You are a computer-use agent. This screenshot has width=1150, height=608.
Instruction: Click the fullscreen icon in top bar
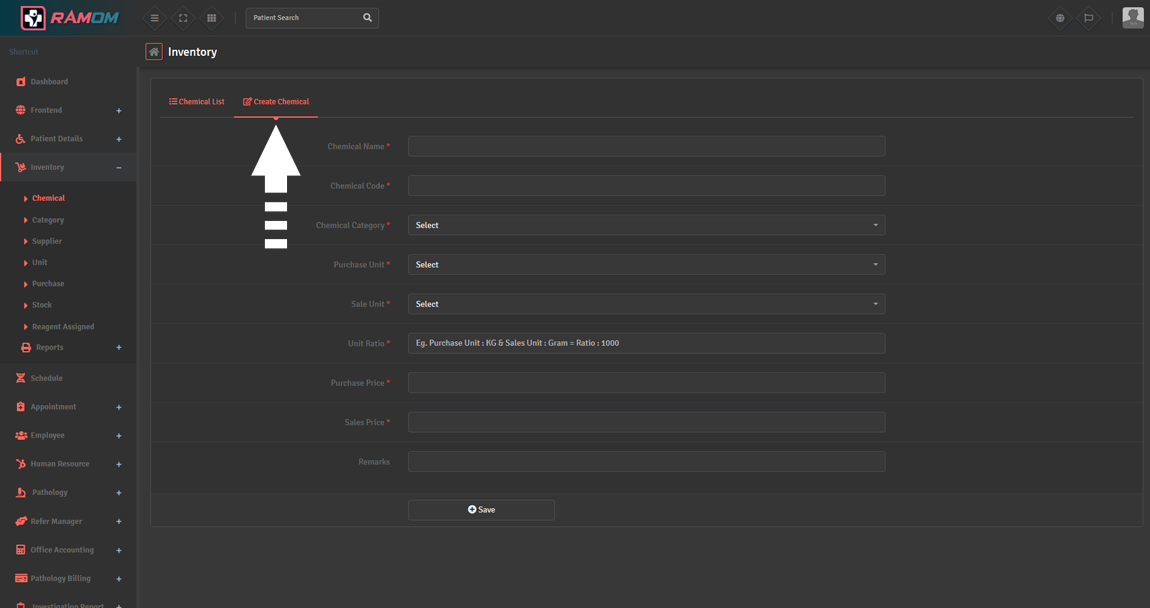point(183,18)
